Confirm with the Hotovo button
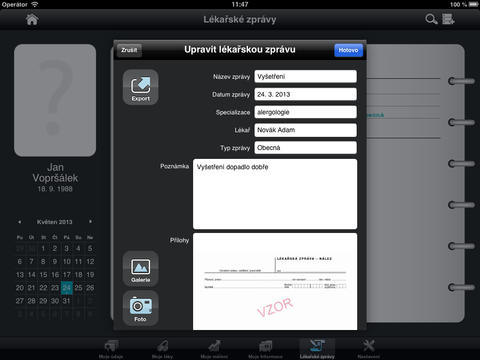 pos(348,50)
